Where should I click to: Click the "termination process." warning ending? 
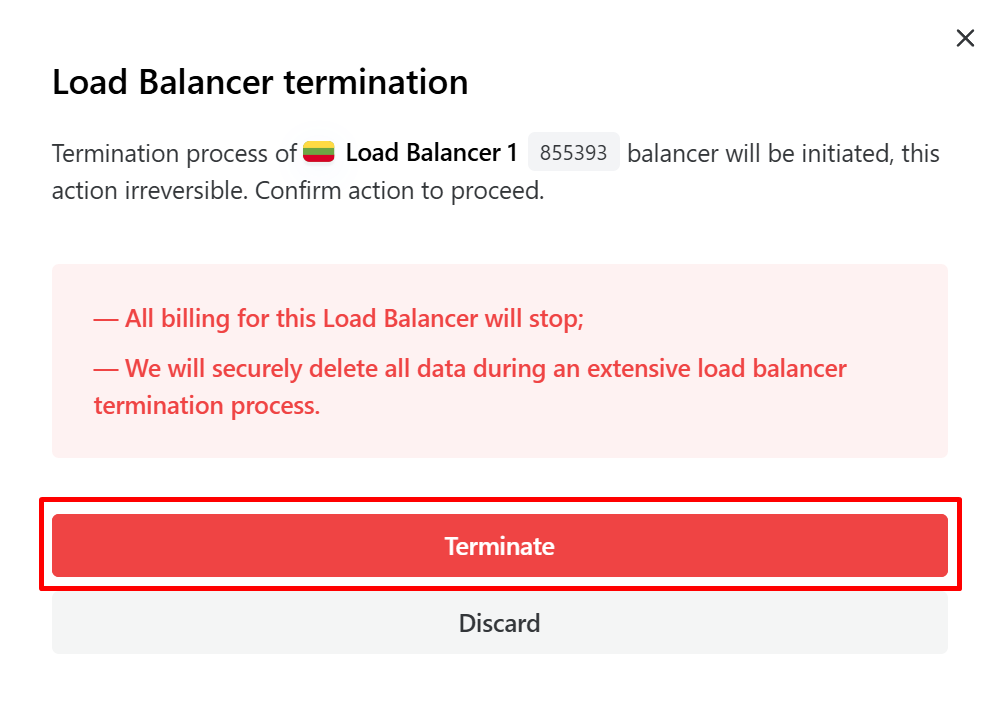207,405
